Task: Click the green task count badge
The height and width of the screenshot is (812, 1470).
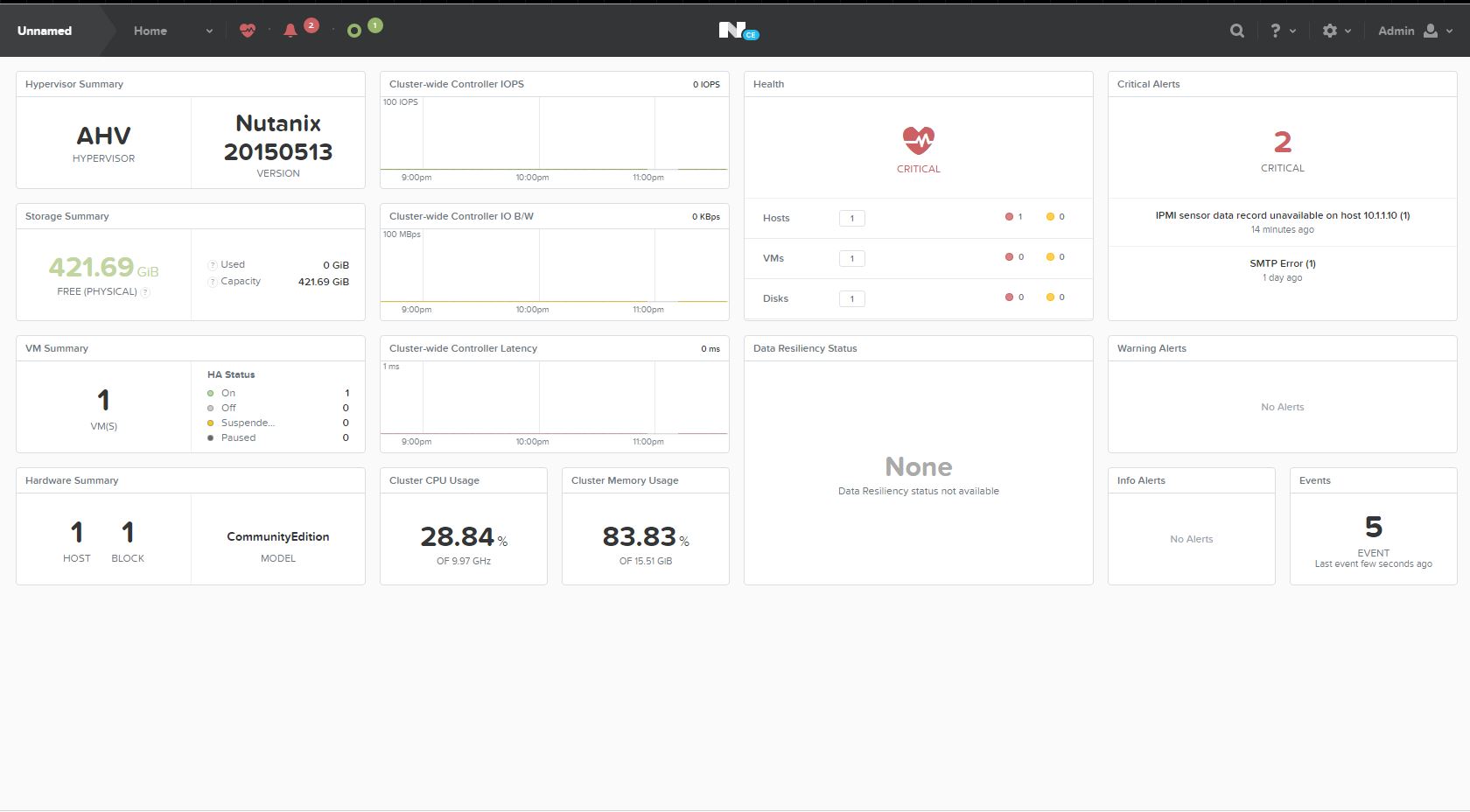Action: [375, 25]
